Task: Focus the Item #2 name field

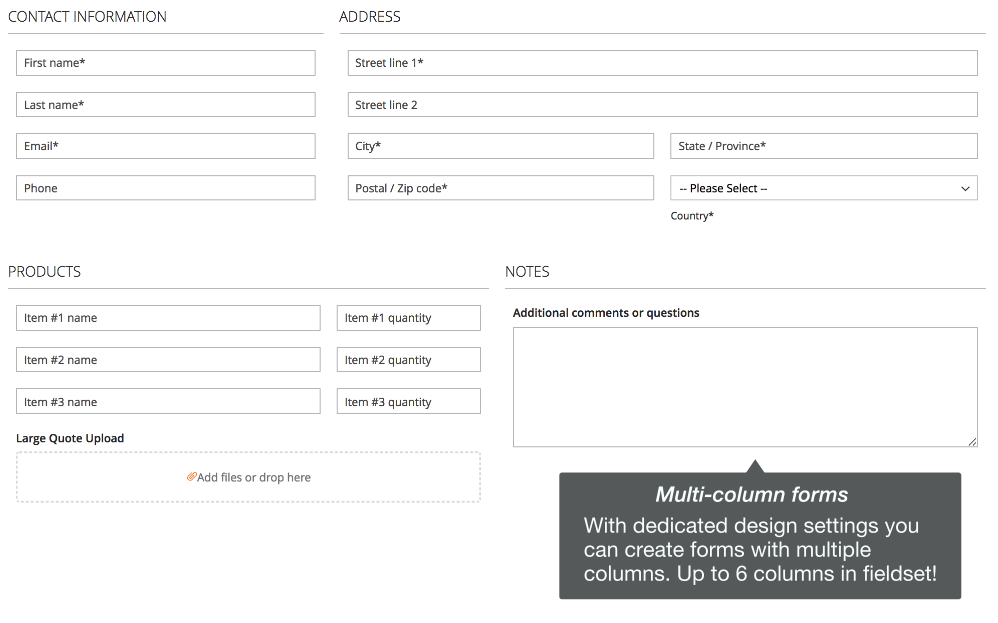Action: 168,360
